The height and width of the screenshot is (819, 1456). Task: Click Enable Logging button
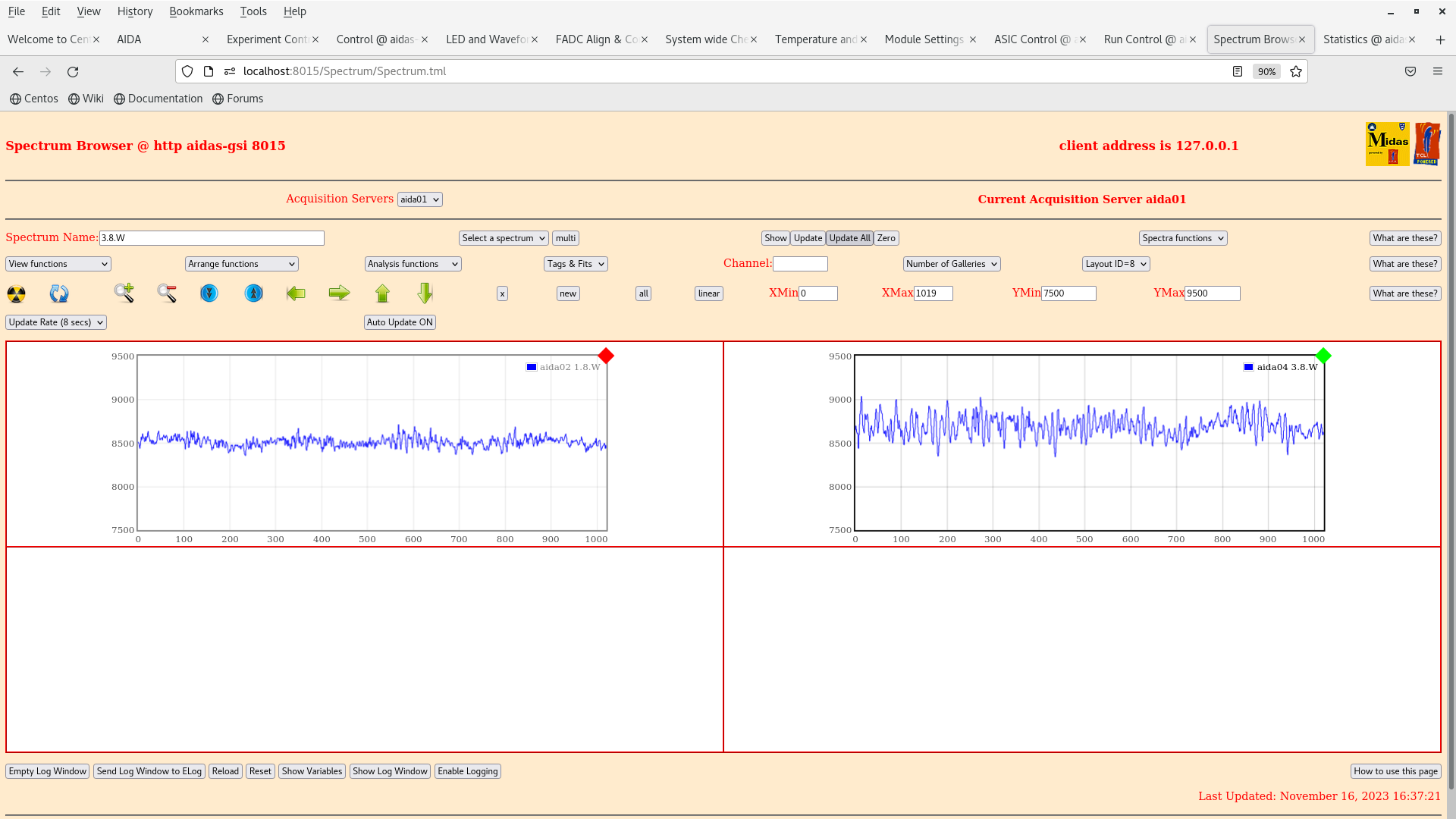[x=467, y=771]
